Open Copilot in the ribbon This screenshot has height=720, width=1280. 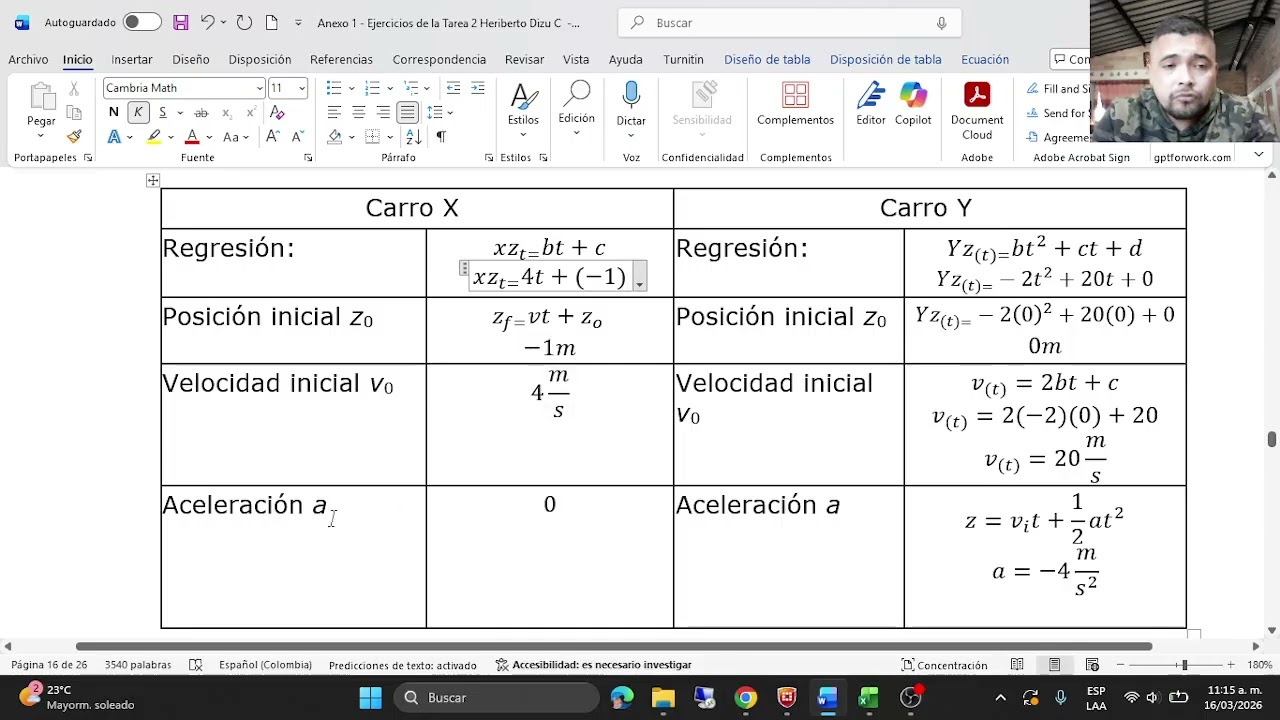(913, 96)
